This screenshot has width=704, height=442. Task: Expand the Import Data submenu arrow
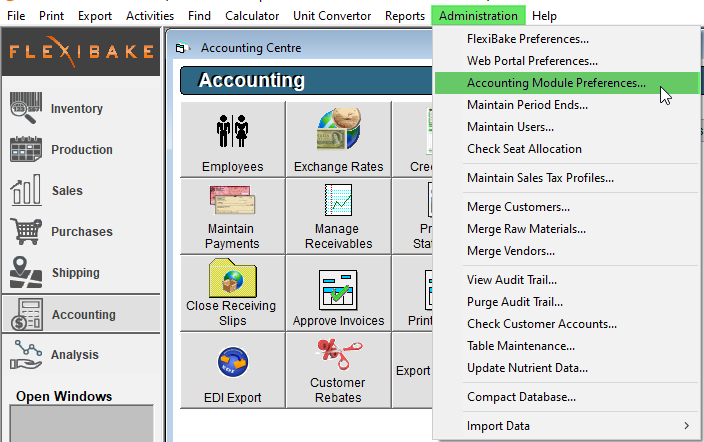coord(686,426)
